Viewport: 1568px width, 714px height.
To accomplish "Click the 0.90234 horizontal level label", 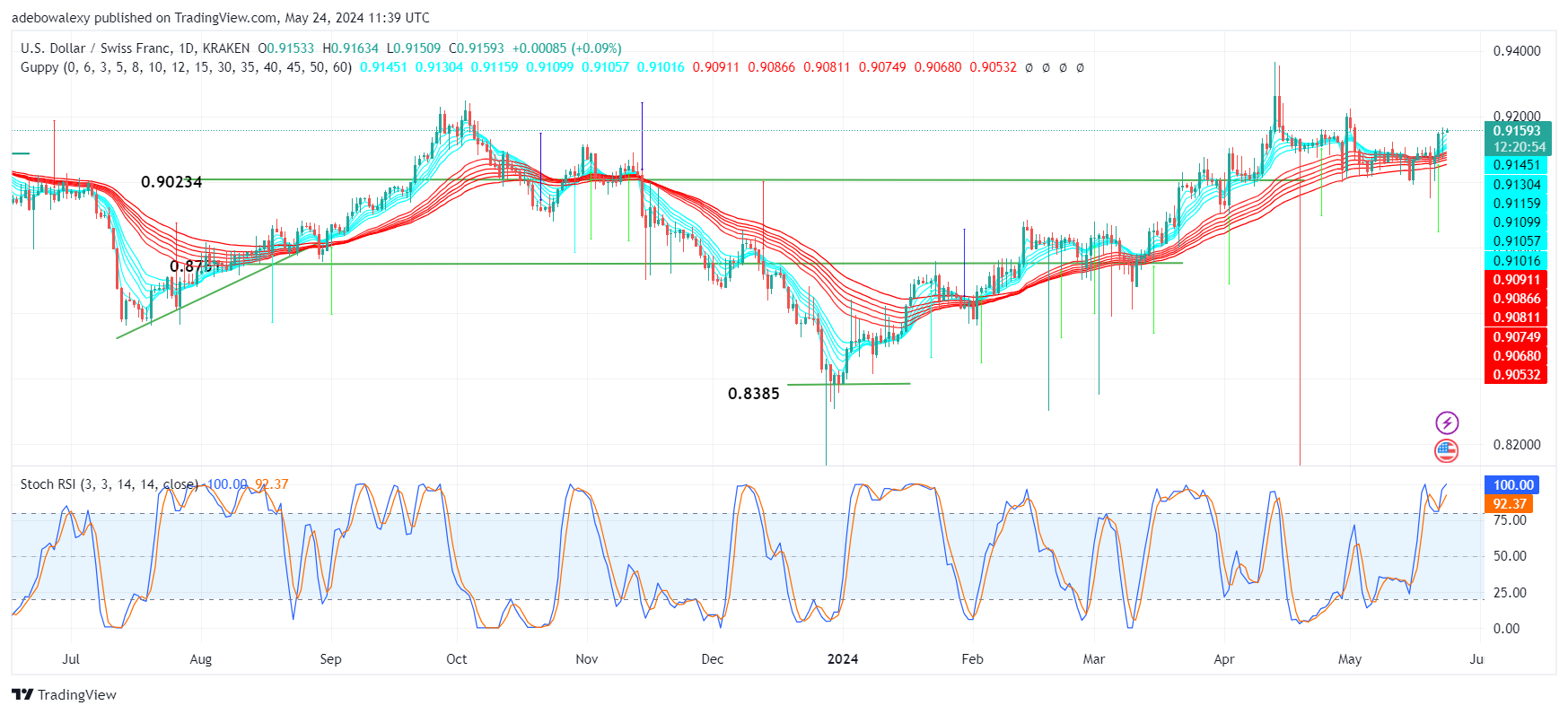I will [x=171, y=182].
